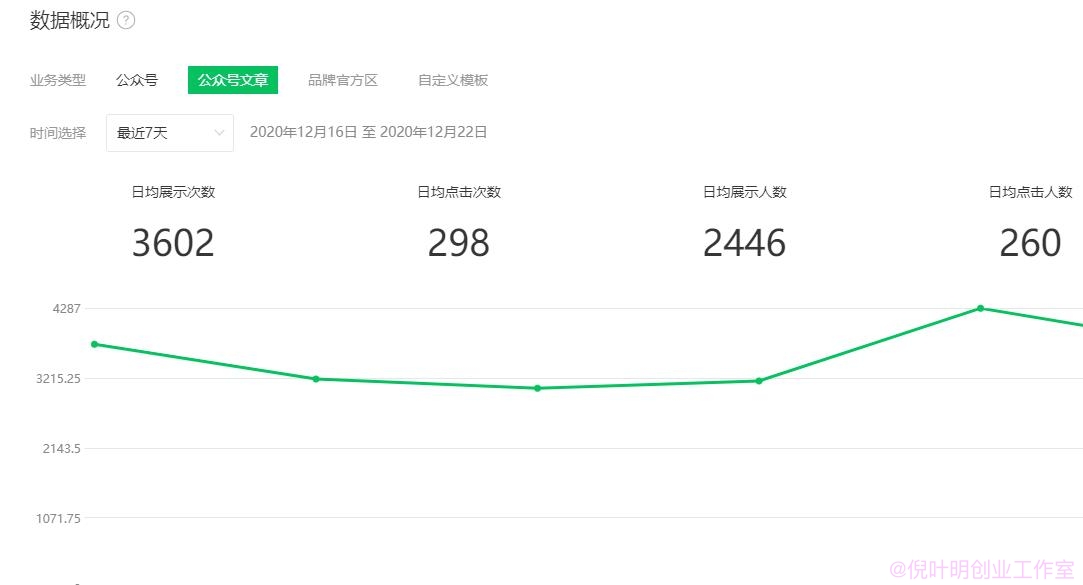Click the 业务类型 label
This screenshot has height=585, width=1083.
pos(58,80)
